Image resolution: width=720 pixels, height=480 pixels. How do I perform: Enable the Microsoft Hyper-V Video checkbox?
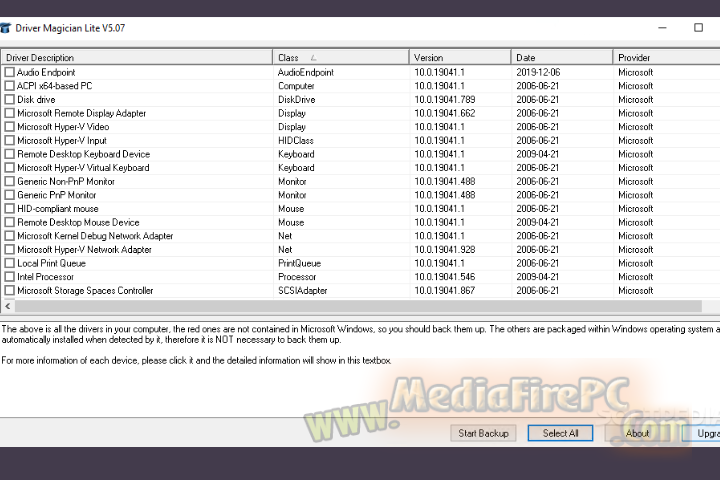pos(9,127)
